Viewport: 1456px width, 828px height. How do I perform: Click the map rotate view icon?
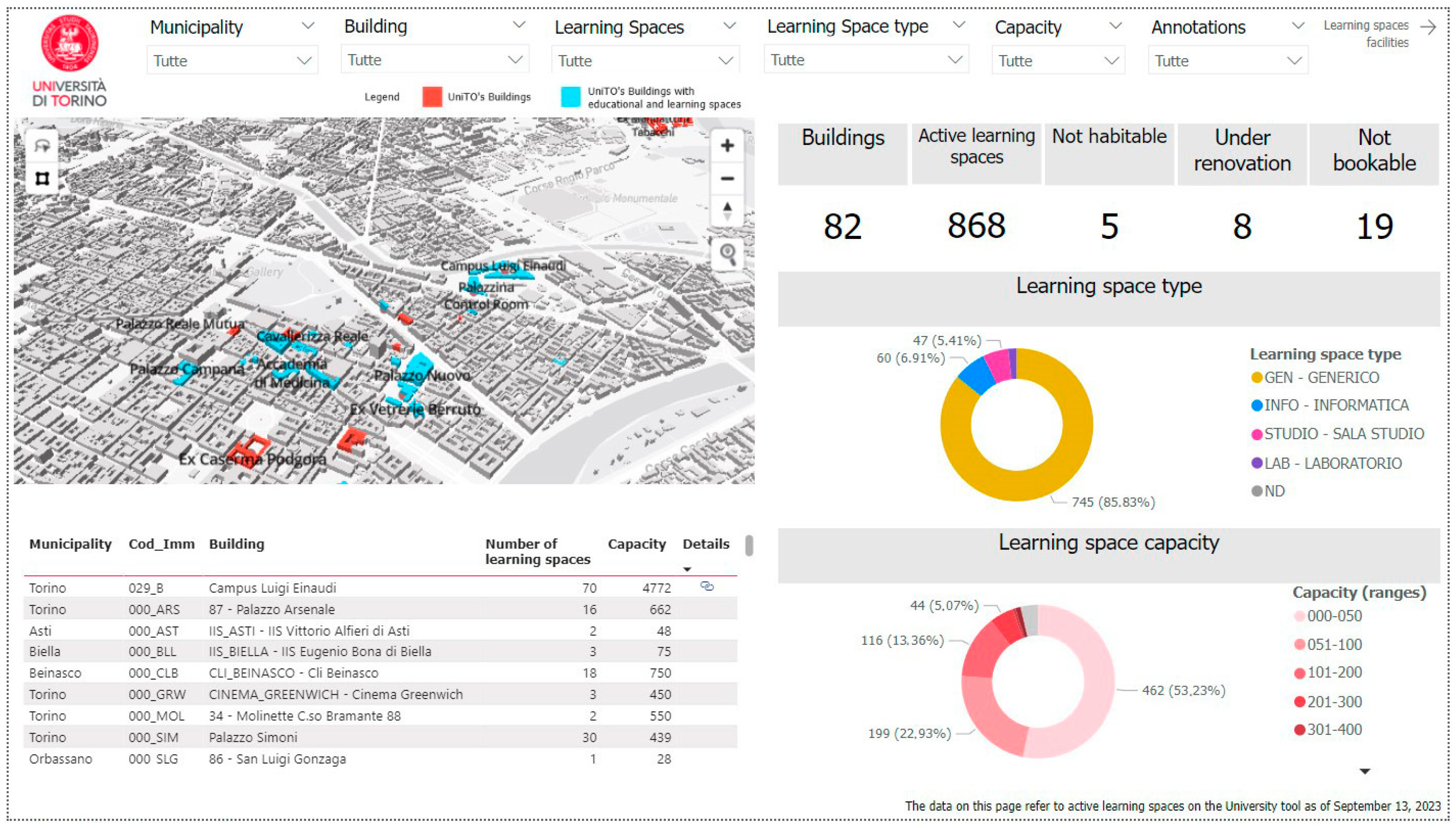(x=42, y=146)
